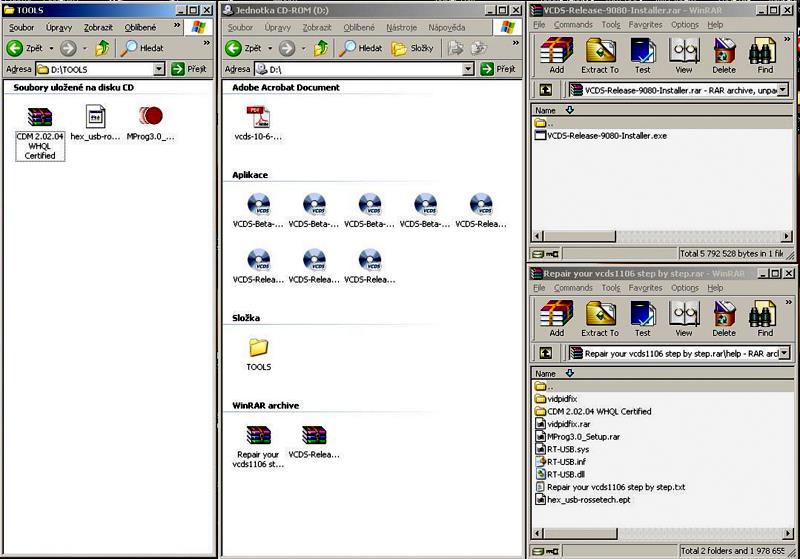The height and width of the screenshot is (559, 800).
Task: Open Favorites menu in Repair vcds1106 WinRAR window
Action: [645, 288]
